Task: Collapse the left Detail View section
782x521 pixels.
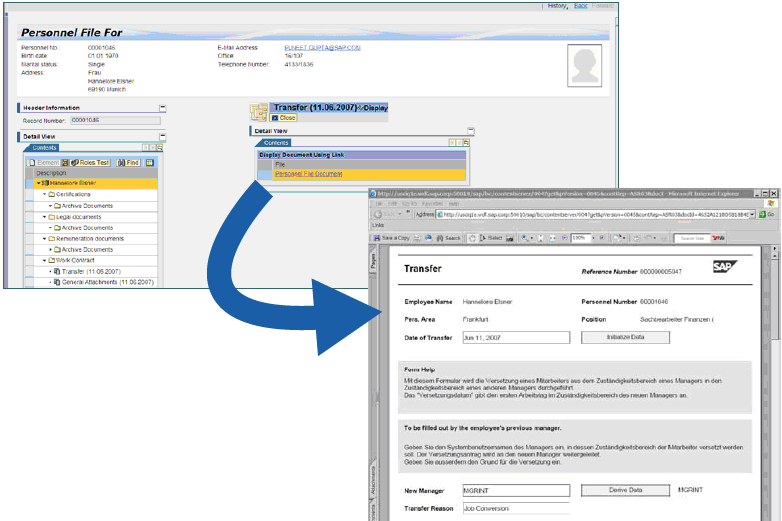Action: click(x=162, y=136)
